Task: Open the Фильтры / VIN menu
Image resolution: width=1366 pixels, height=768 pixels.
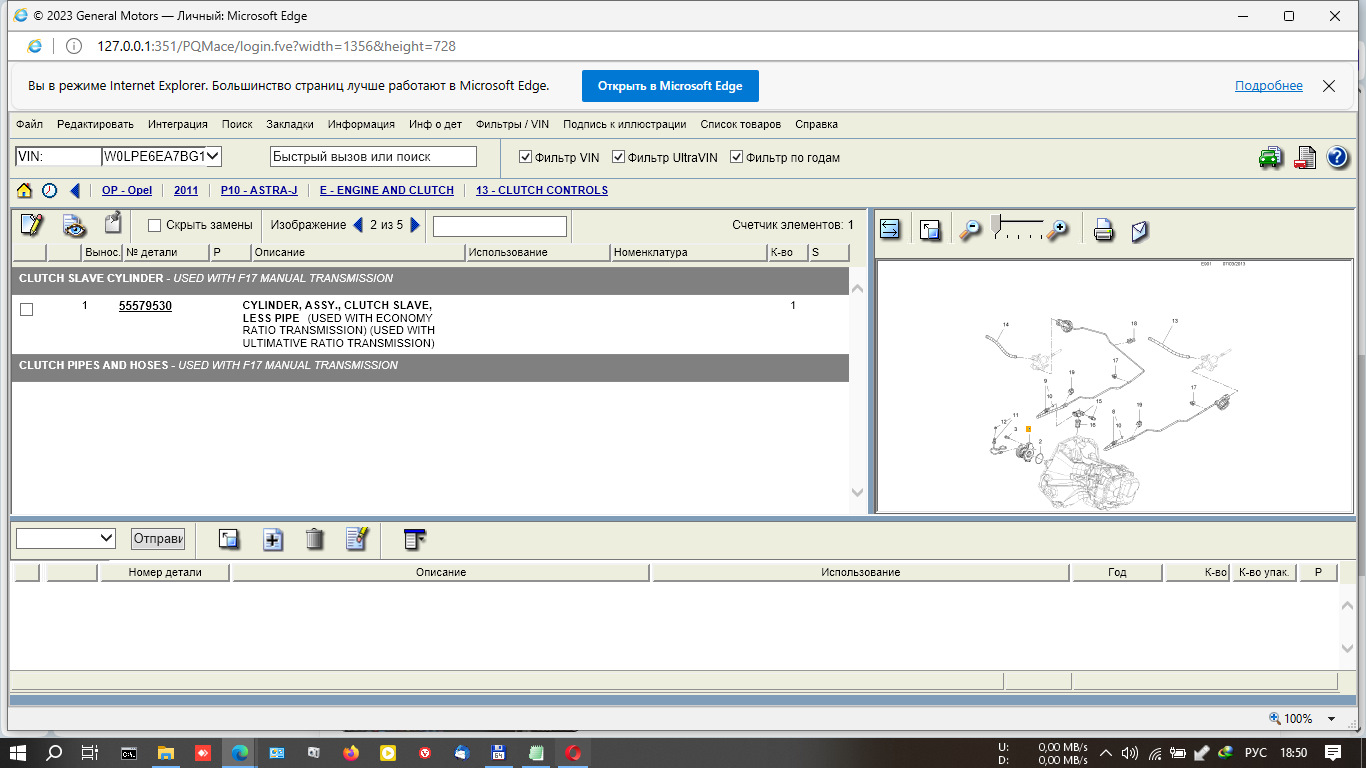Action: tap(512, 124)
